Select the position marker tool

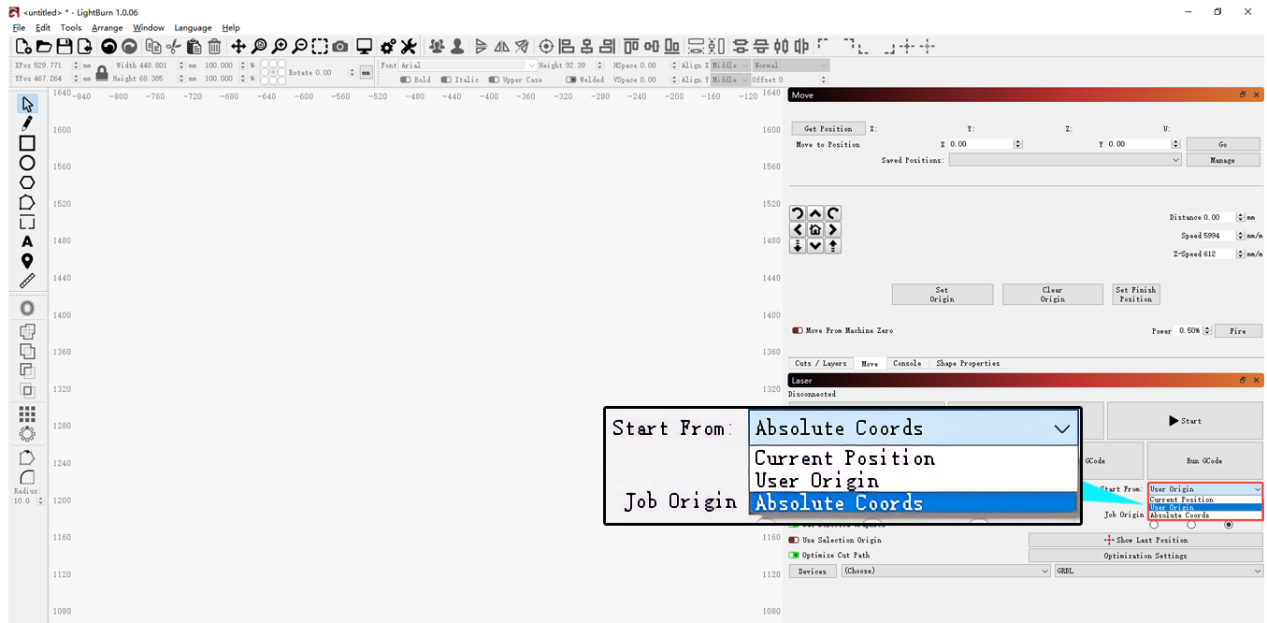(27, 261)
